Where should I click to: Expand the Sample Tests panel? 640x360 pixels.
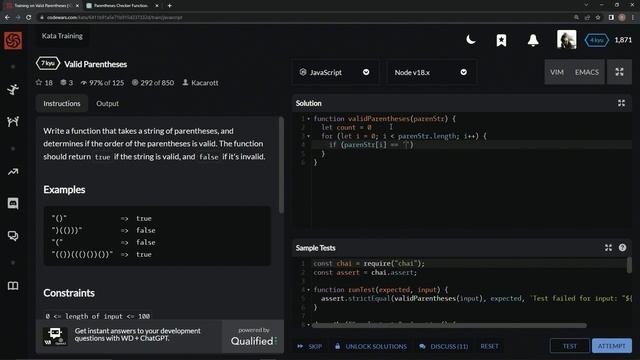(x=608, y=248)
